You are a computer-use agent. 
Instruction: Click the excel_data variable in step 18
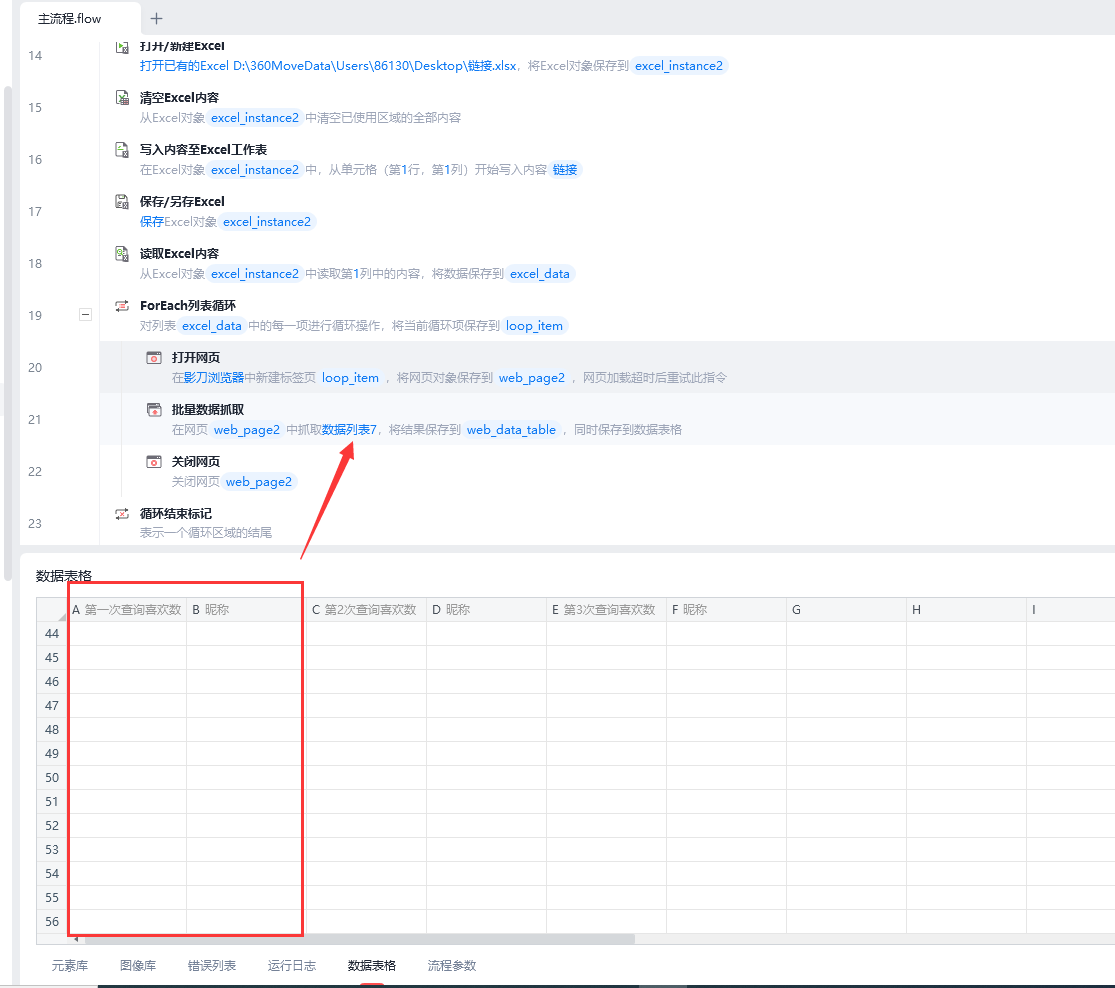[540, 274]
